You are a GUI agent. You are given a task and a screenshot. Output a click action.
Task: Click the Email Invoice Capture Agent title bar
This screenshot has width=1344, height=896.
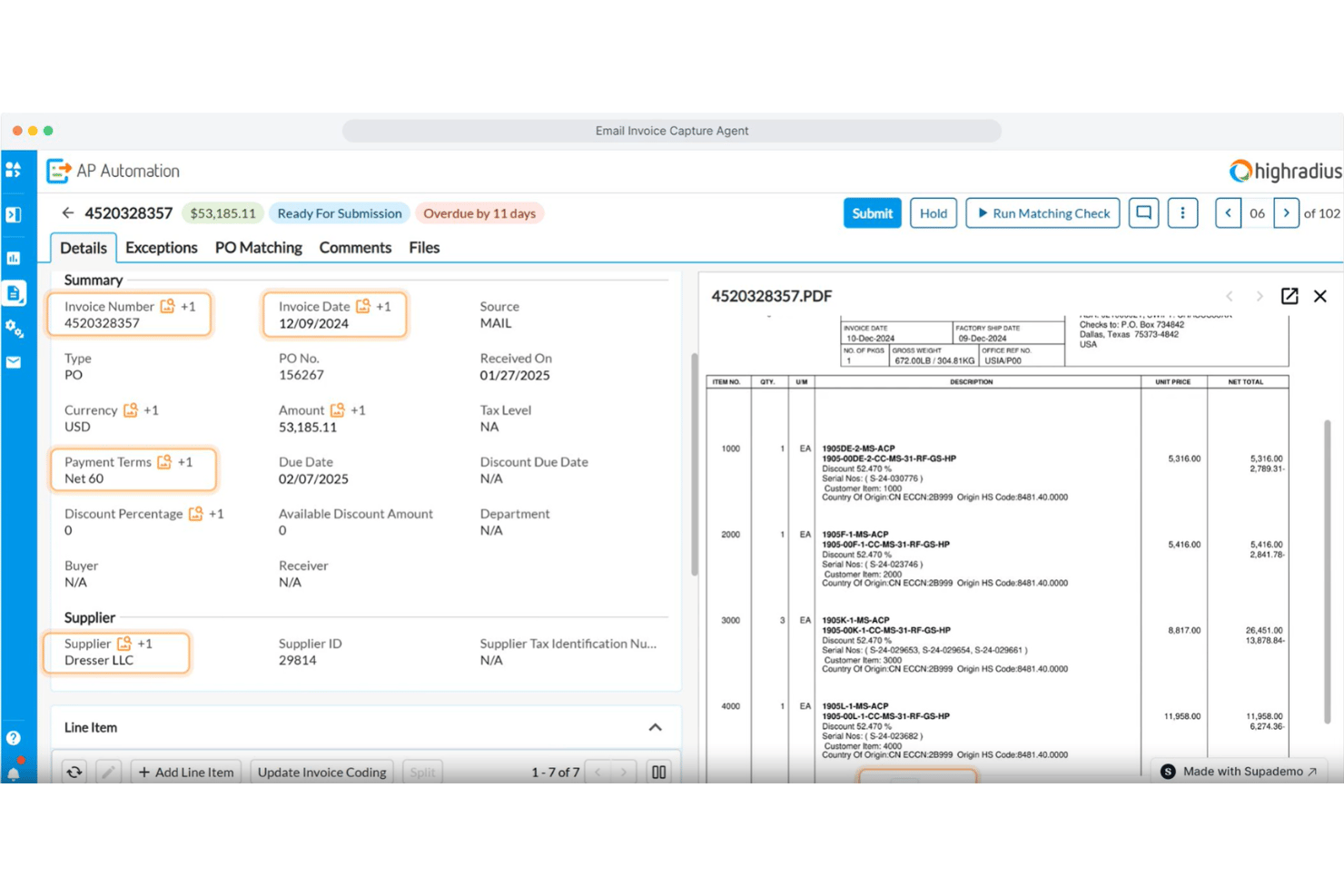point(672,131)
